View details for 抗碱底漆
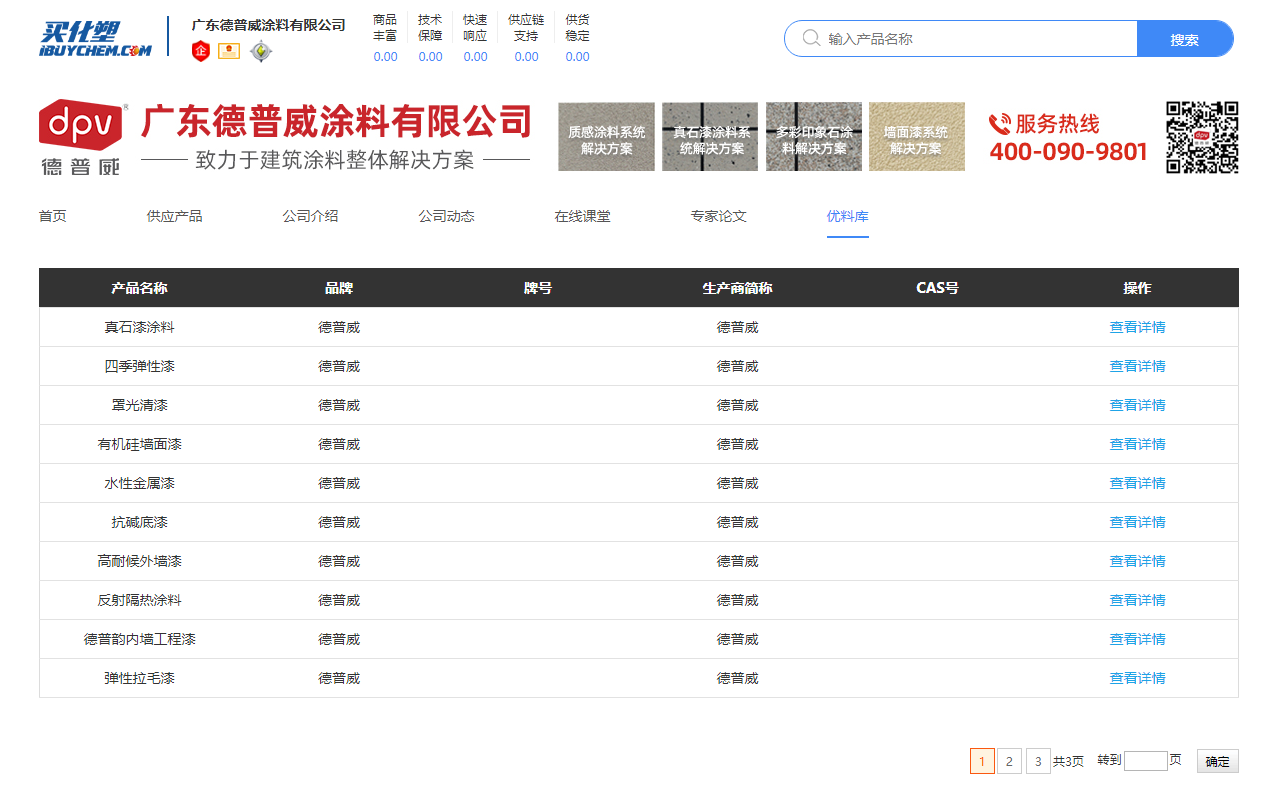The width and height of the screenshot is (1286, 791). pos(1137,522)
